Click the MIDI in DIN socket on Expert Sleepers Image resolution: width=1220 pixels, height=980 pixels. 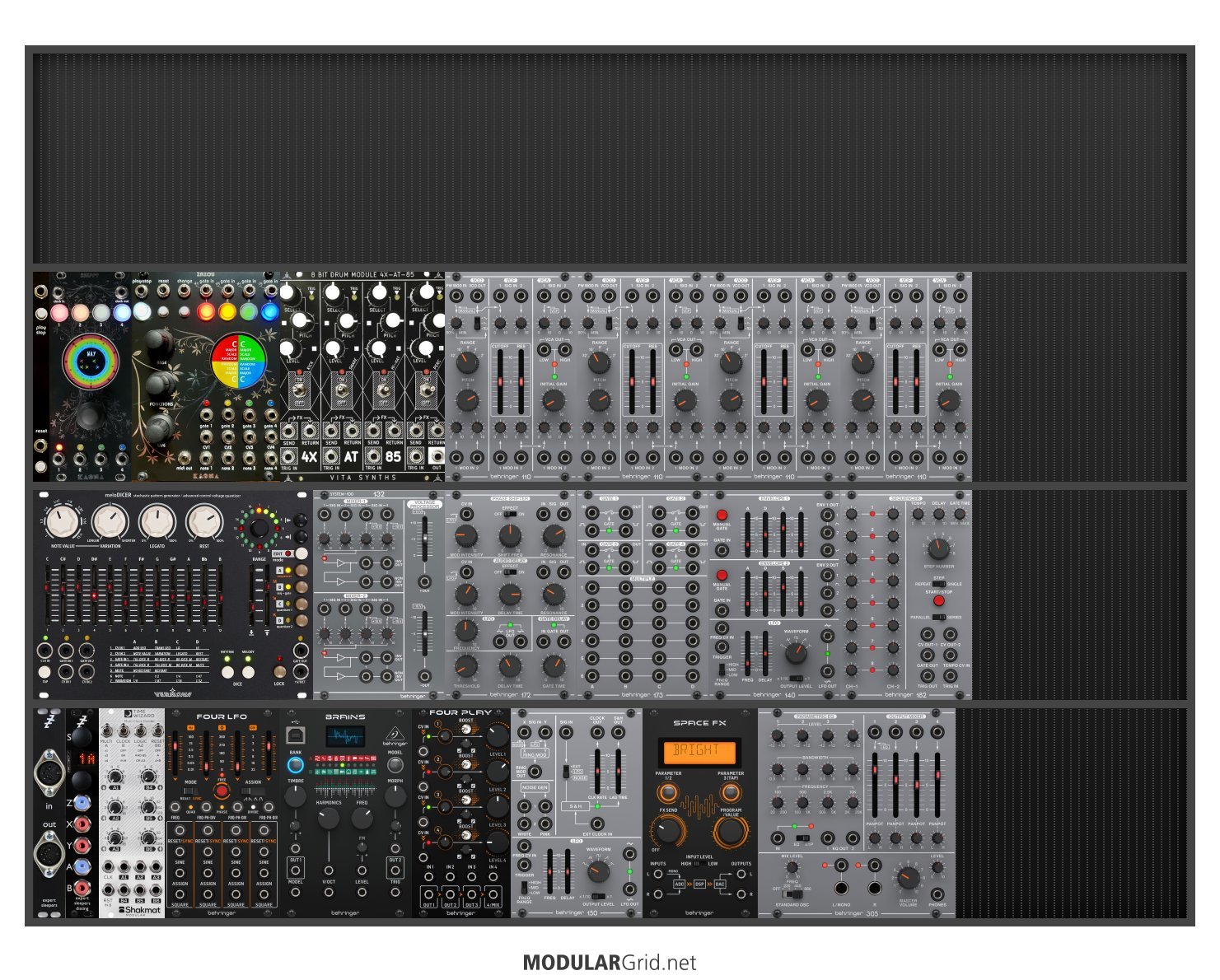pyautogui.click(x=49, y=774)
